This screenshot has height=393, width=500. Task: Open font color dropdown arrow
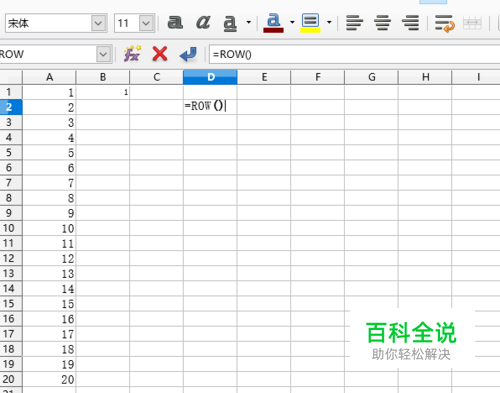click(x=292, y=23)
